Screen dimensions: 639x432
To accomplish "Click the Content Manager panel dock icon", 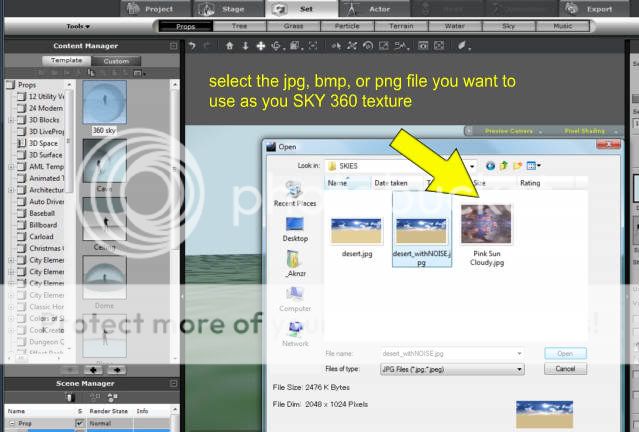I will click(174, 46).
